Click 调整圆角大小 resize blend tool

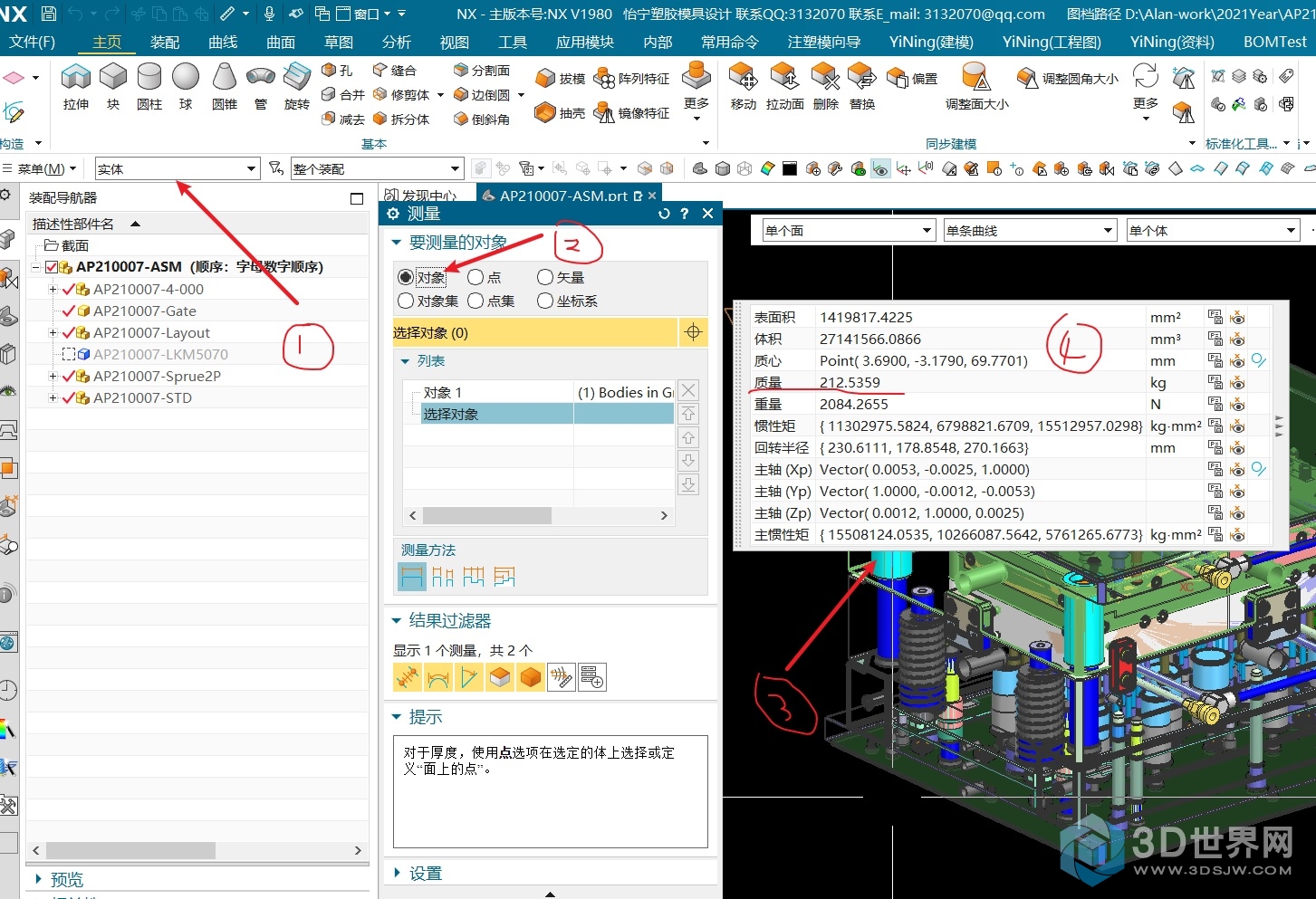click(1068, 79)
